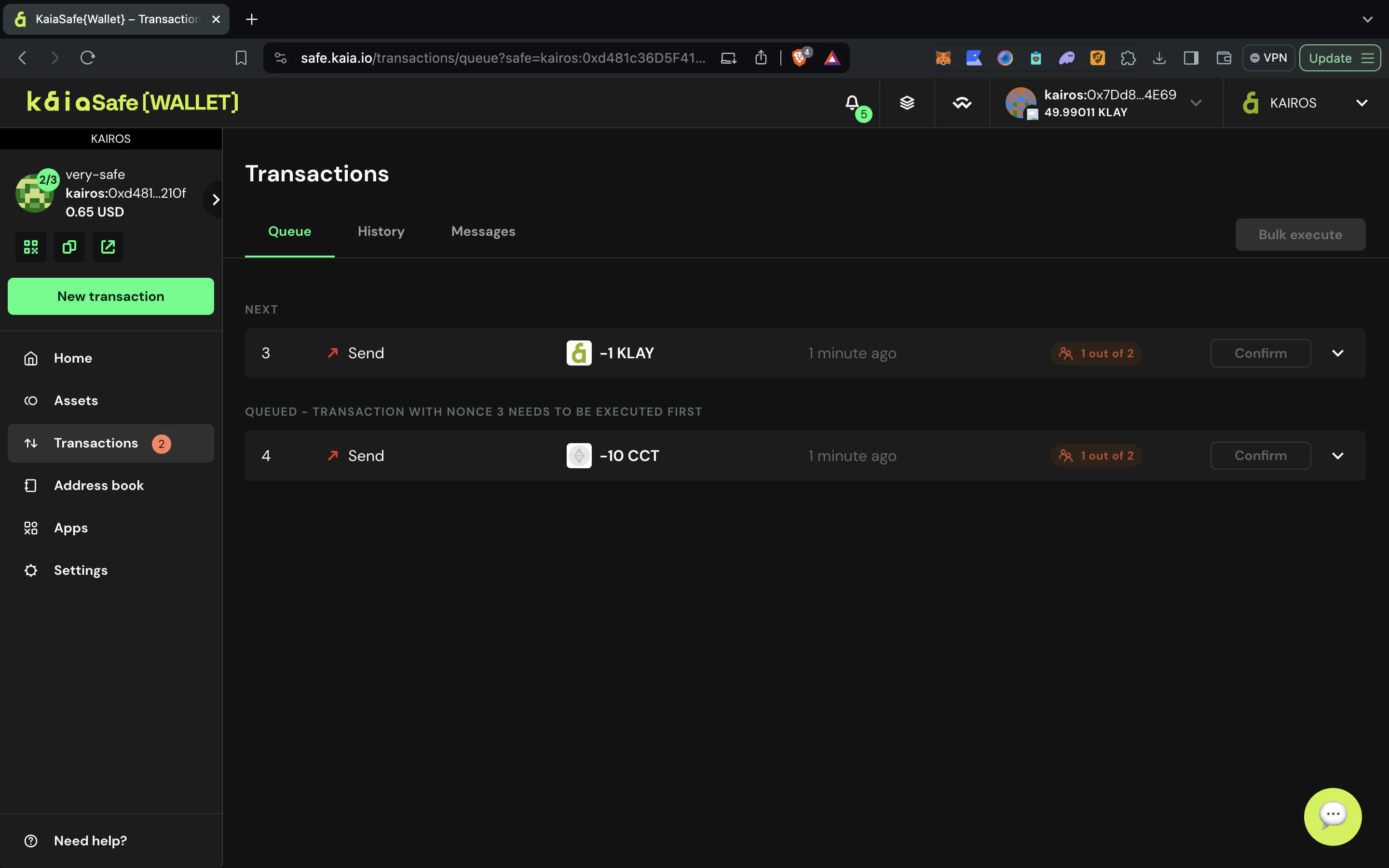
Task: Expand the -10 CCT transaction details
Action: (x=1337, y=456)
